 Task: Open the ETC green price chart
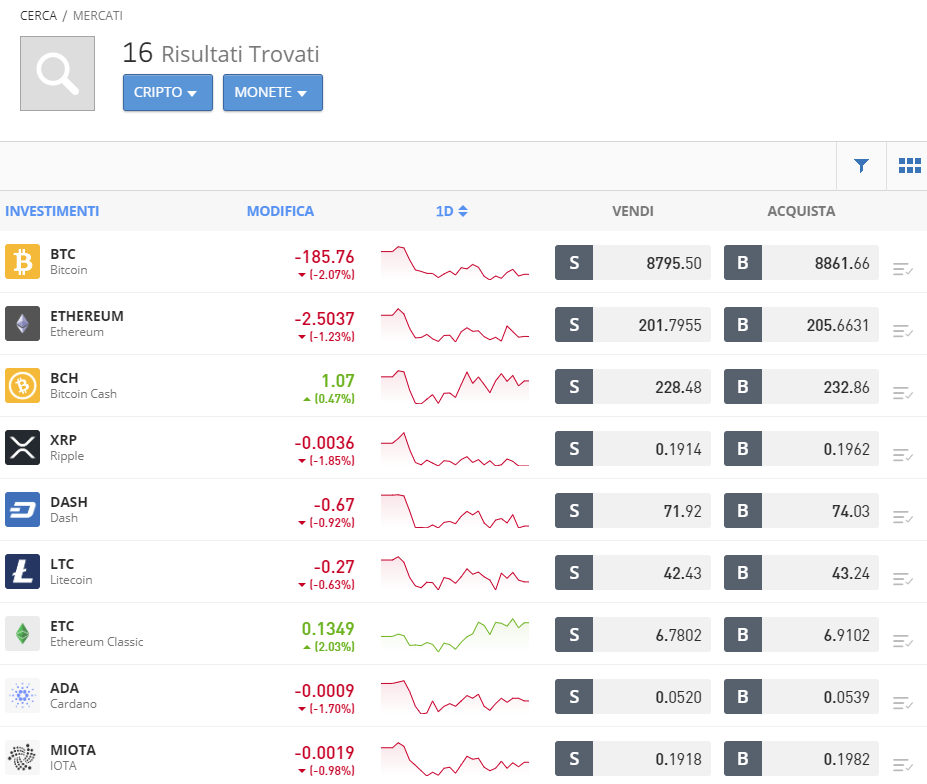coord(455,635)
